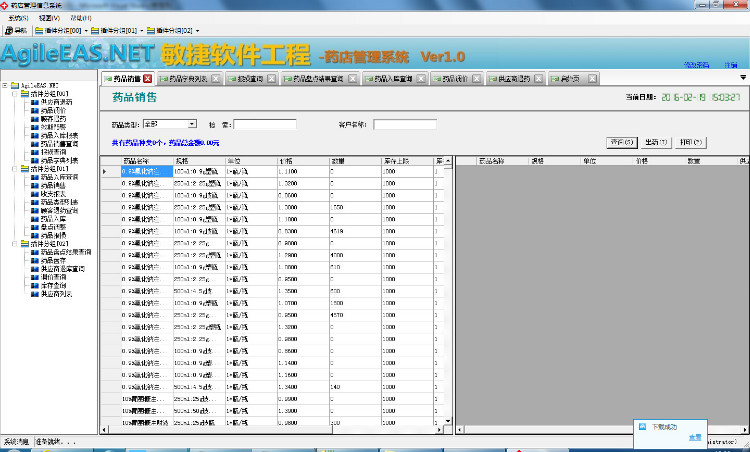Open the tab overflow list arrow
Image resolution: width=750 pixels, height=452 pixels.
point(743,77)
